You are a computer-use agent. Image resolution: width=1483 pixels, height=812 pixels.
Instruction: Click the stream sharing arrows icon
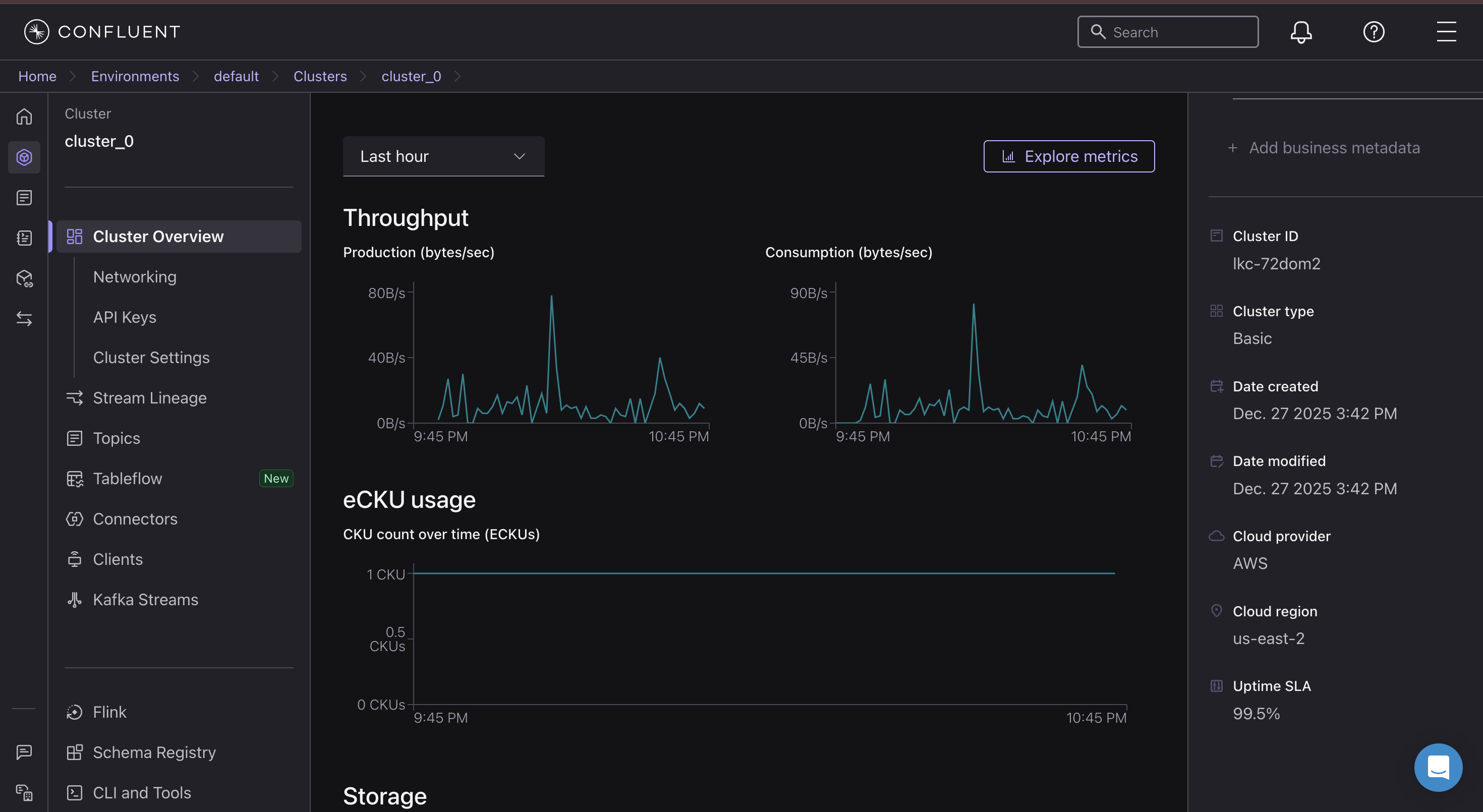(x=24, y=318)
